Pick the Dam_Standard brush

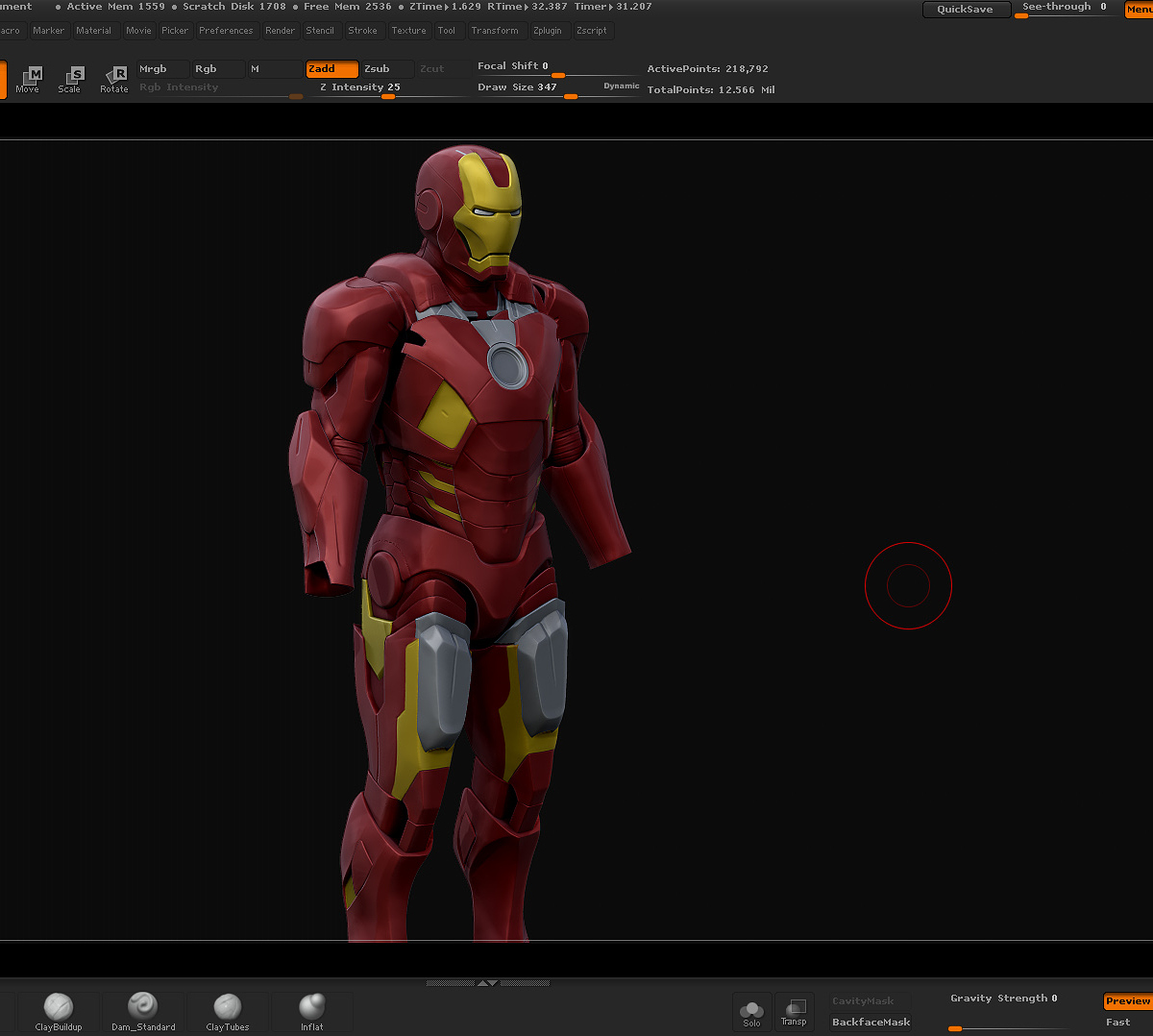(x=143, y=1012)
